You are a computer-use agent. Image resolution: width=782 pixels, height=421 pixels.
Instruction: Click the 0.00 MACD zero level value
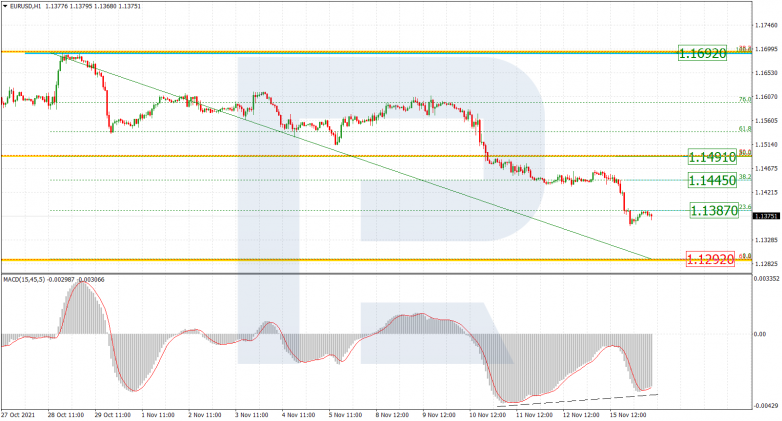760,334
